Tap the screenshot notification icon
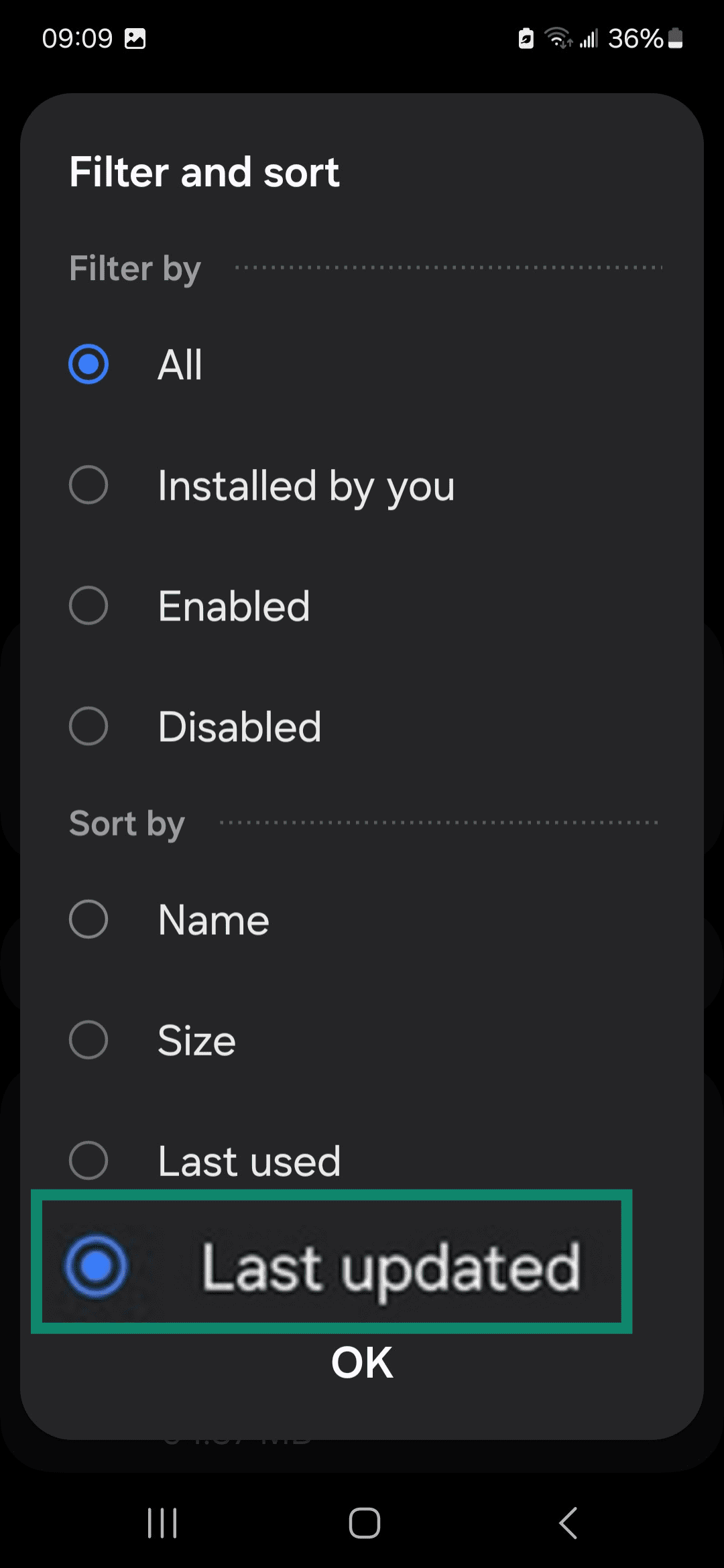 coord(135,38)
